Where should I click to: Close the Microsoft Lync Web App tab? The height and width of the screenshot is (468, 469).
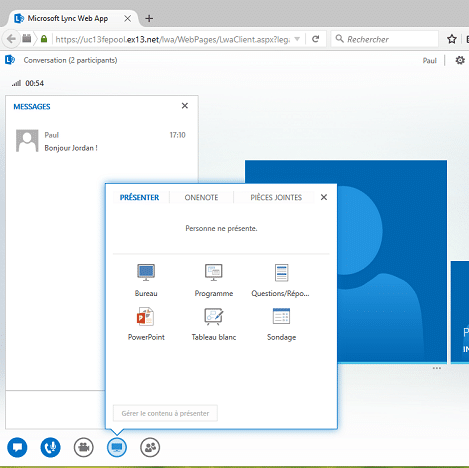(127, 19)
